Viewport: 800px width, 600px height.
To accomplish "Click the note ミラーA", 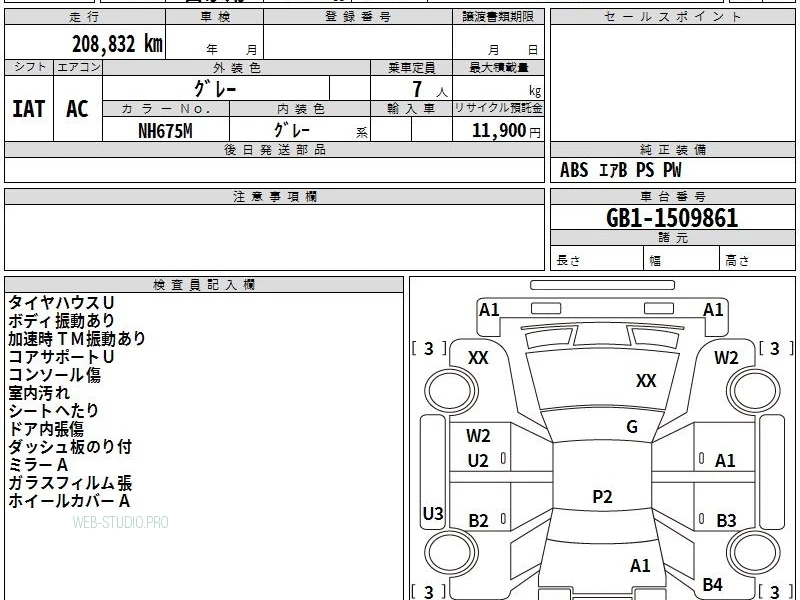I will tap(38, 465).
